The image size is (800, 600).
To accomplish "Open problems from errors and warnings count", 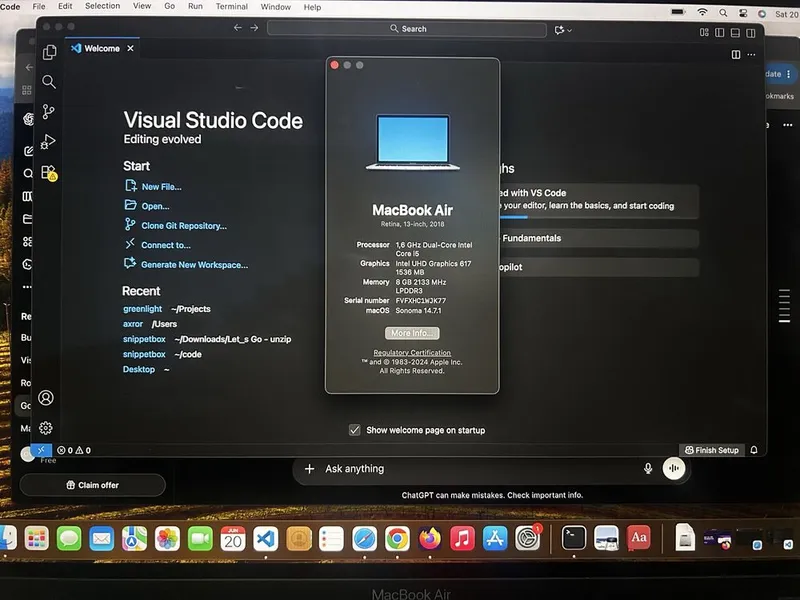I will [x=74, y=450].
